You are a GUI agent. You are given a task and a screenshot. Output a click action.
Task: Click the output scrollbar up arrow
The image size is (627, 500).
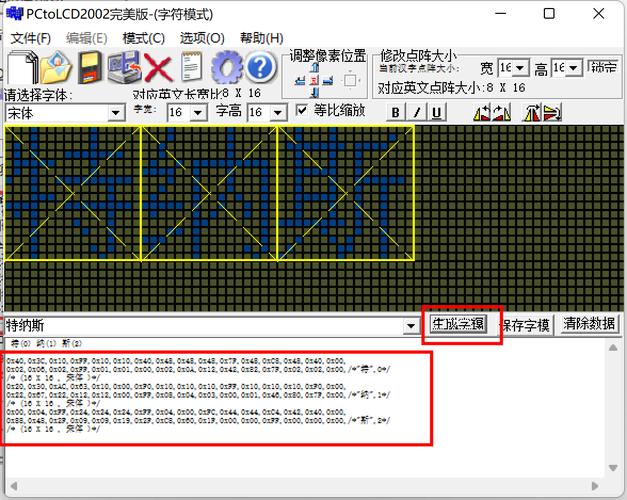pyautogui.click(x=613, y=348)
